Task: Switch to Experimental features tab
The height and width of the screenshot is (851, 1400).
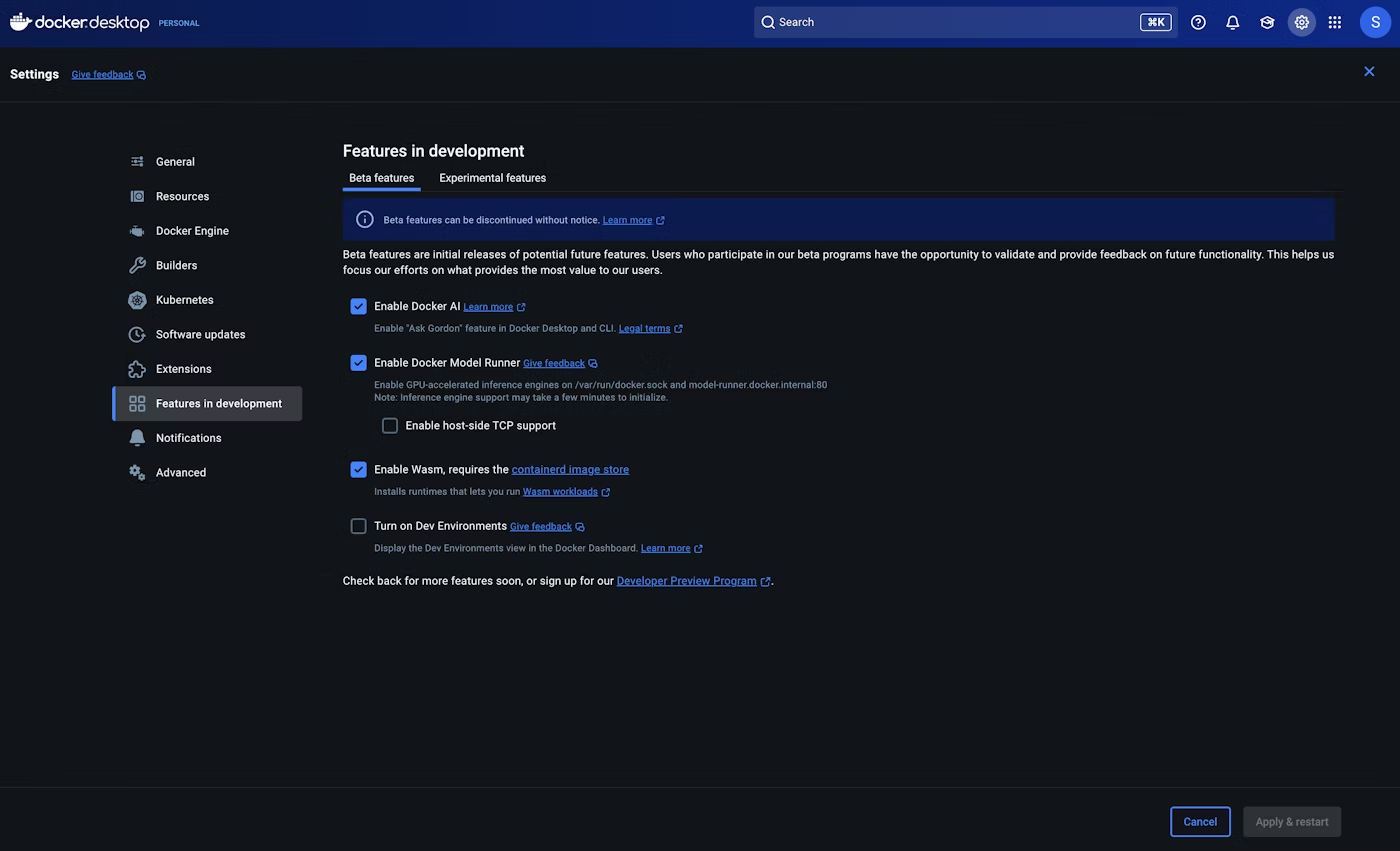Action: 492,178
